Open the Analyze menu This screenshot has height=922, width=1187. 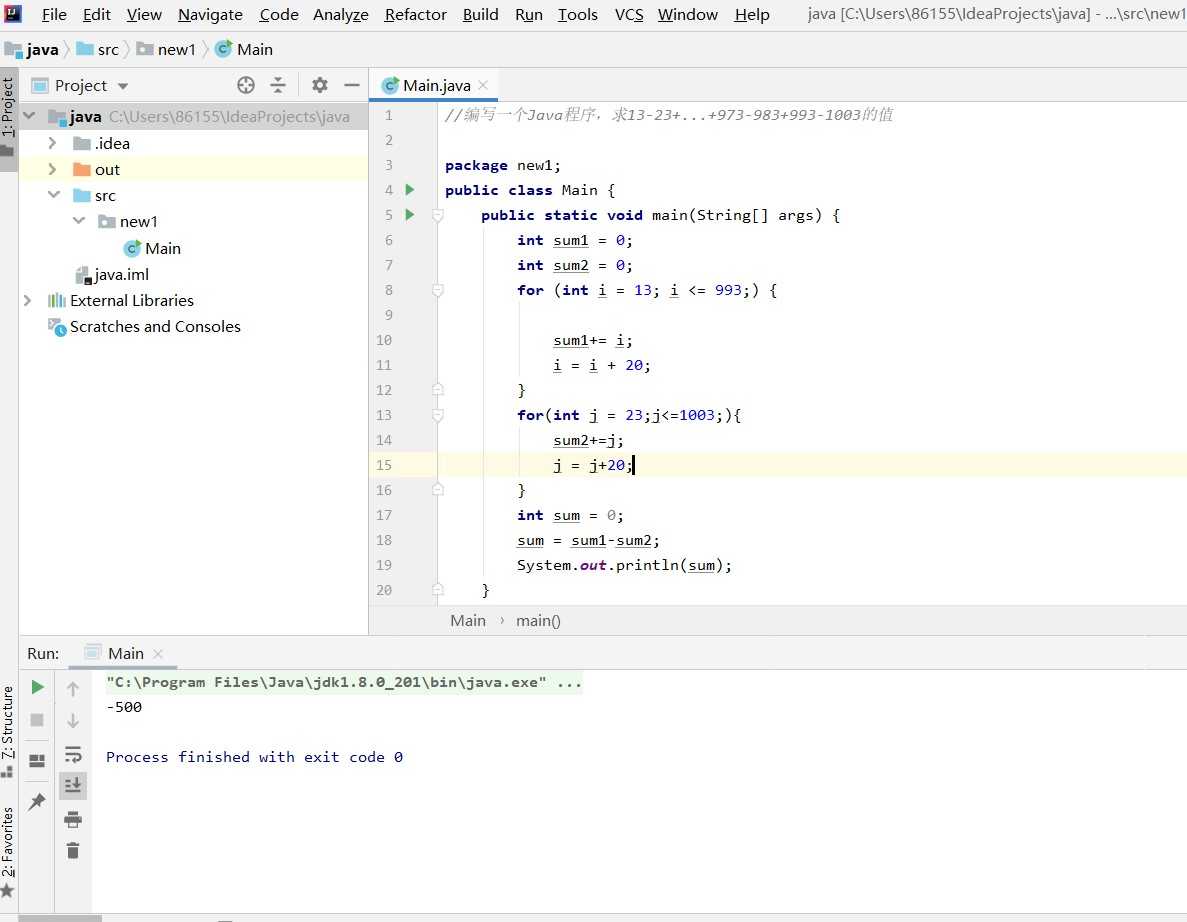341,14
